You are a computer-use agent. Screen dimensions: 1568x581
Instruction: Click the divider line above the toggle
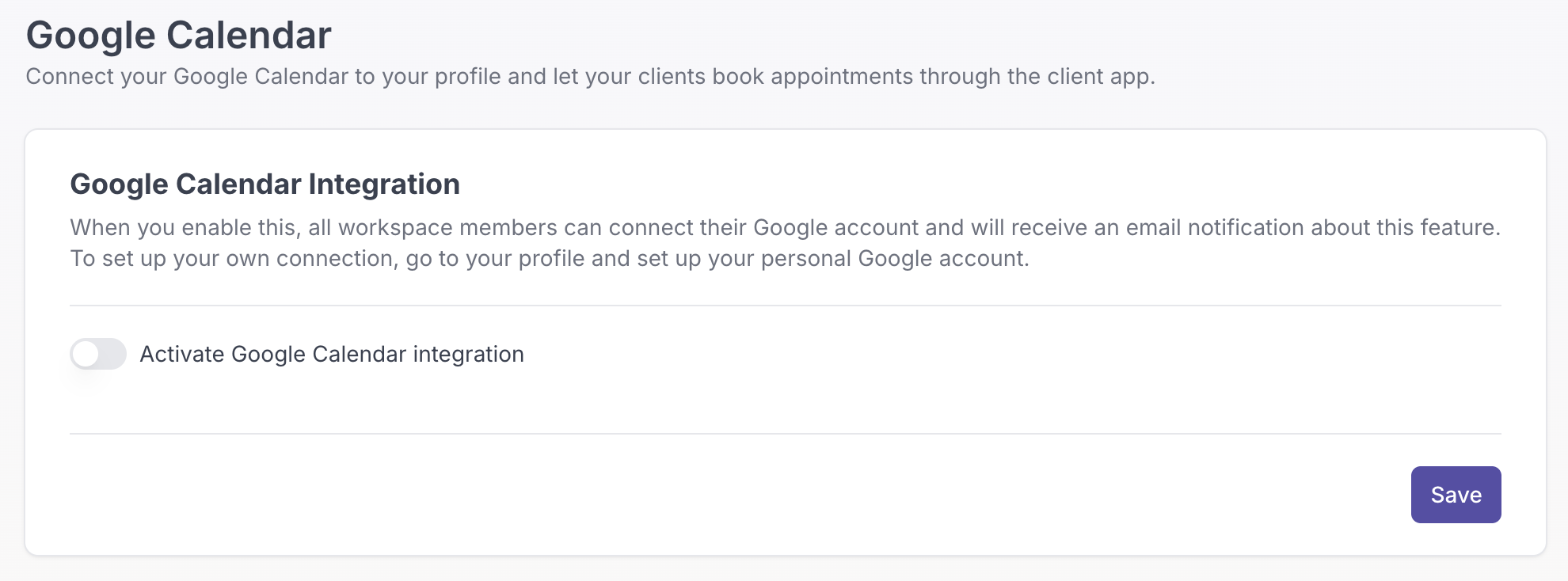click(x=784, y=306)
